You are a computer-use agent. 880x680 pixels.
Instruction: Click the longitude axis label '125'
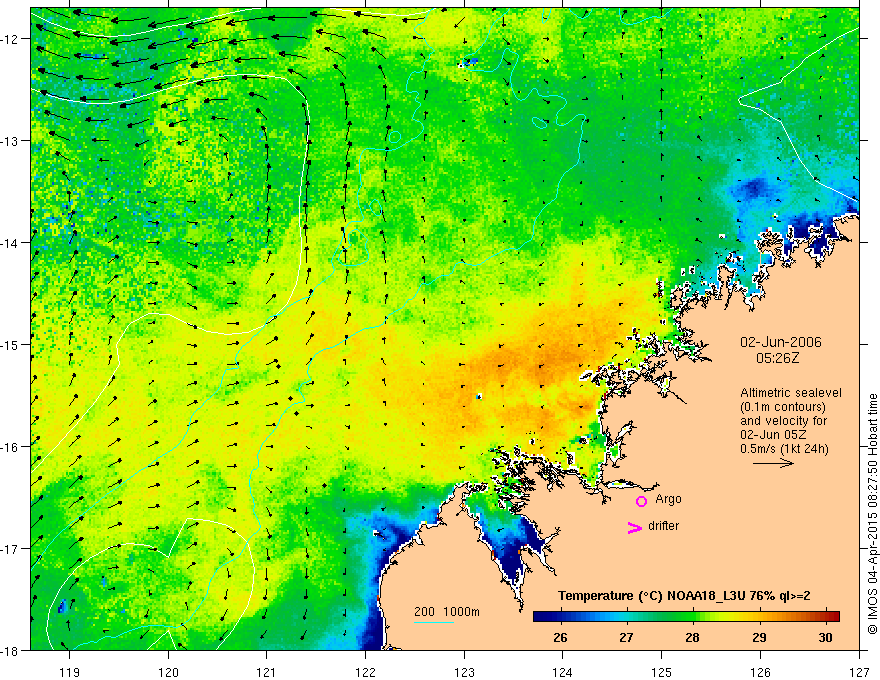tap(662, 672)
